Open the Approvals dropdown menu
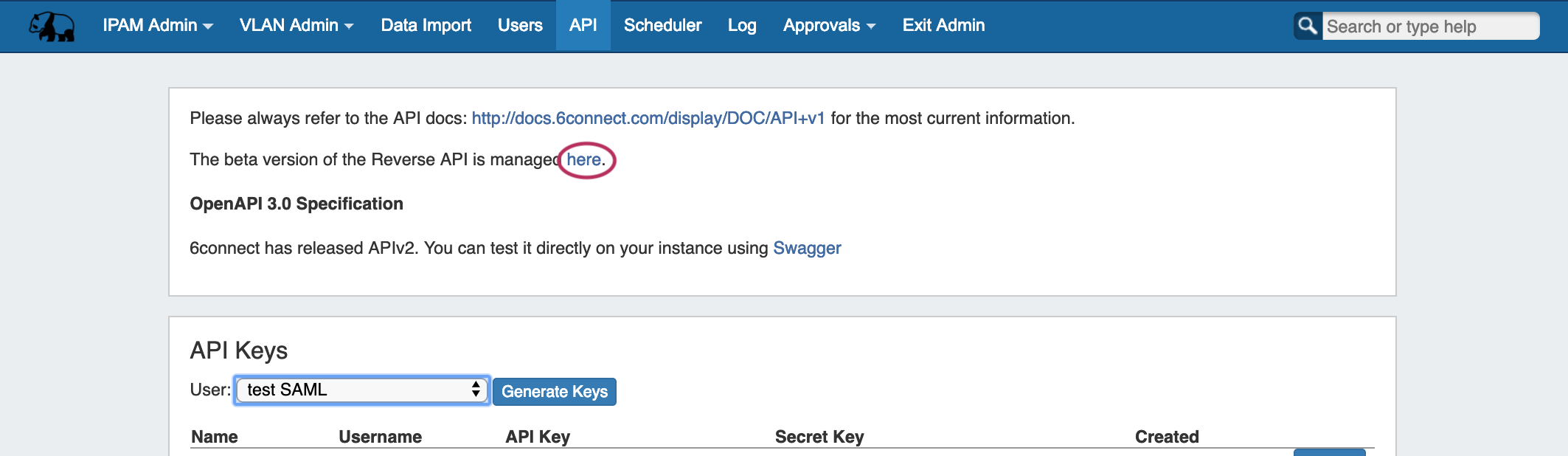Image resolution: width=1568 pixels, height=456 pixels. (829, 25)
